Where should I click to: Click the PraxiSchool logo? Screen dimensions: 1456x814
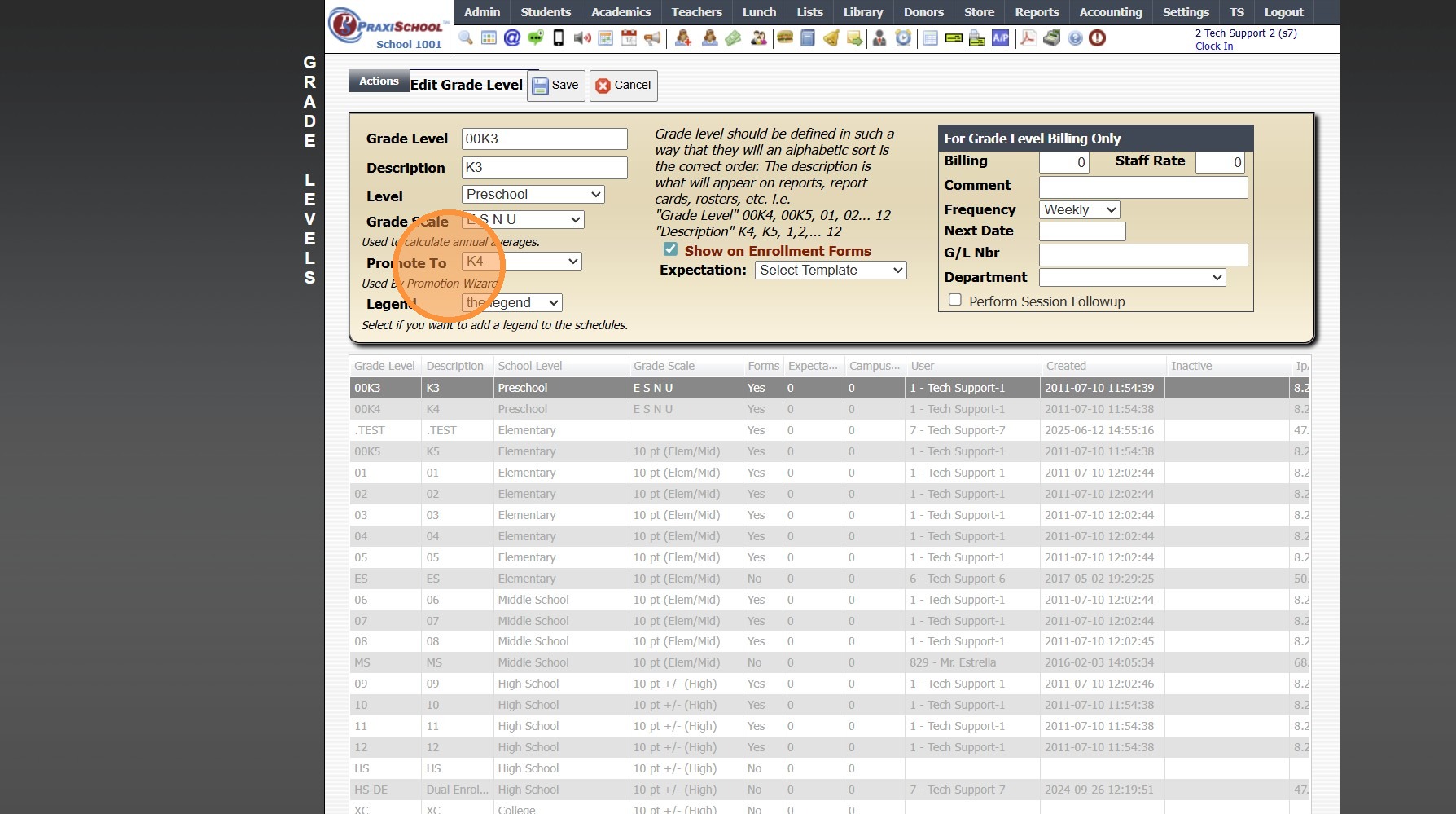pyautogui.click(x=389, y=27)
